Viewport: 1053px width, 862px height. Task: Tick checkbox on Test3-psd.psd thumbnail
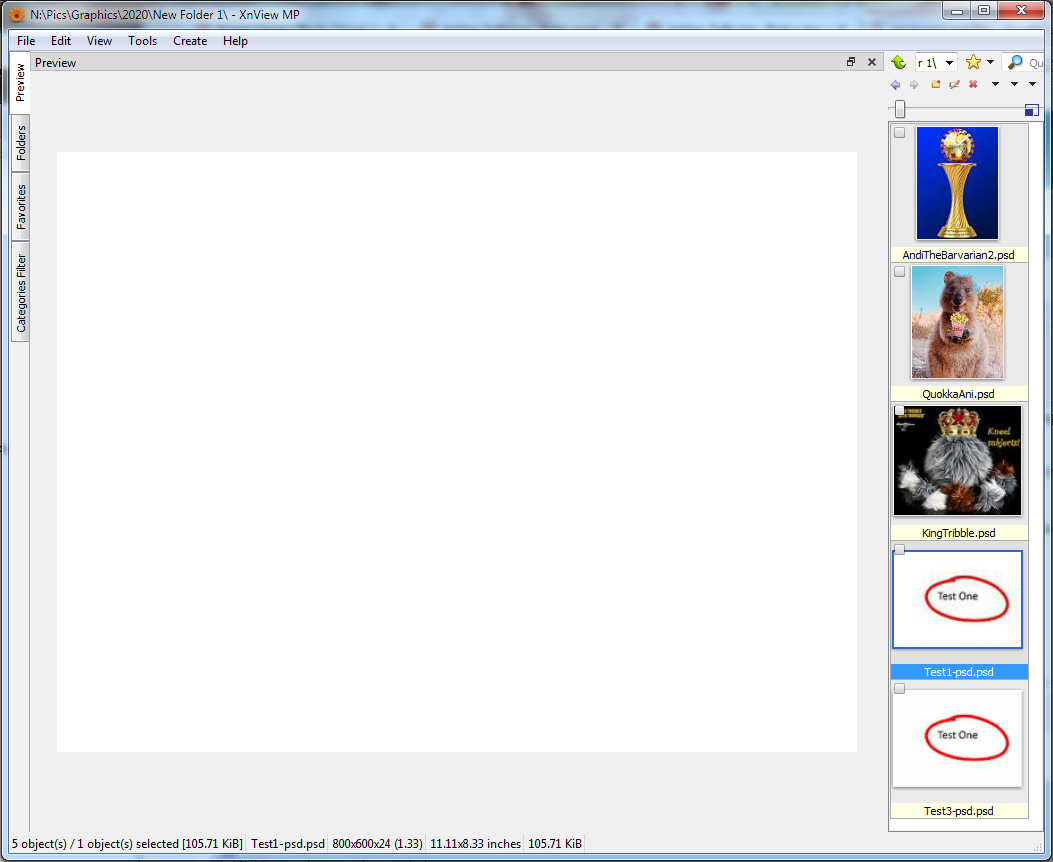pyautogui.click(x=900, y=689)
